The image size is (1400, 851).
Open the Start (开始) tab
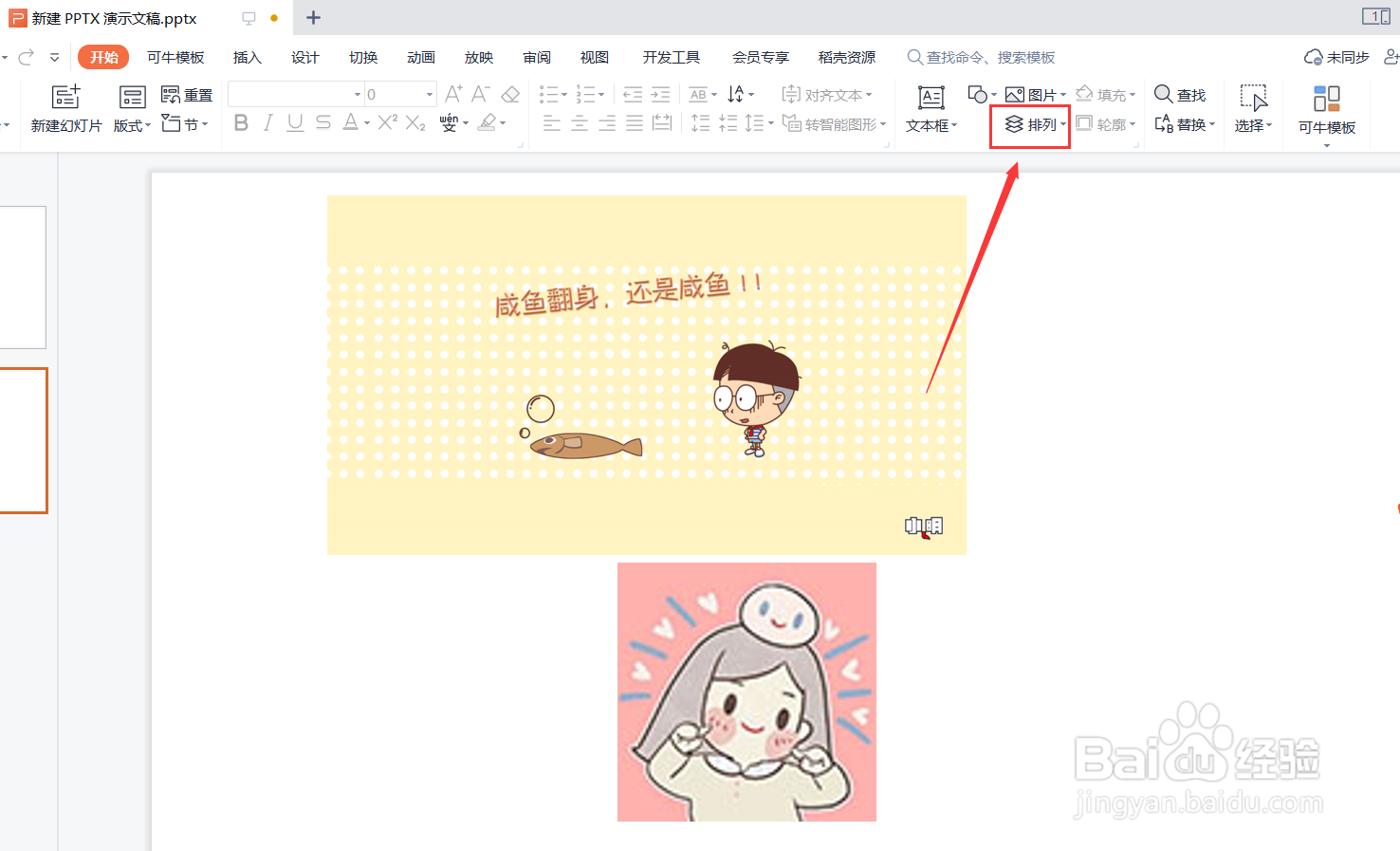pos(103,57)
